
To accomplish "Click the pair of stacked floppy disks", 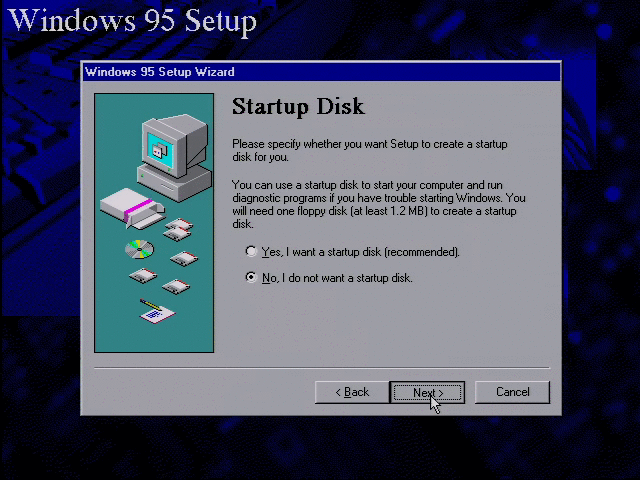I will pos(178,229).
